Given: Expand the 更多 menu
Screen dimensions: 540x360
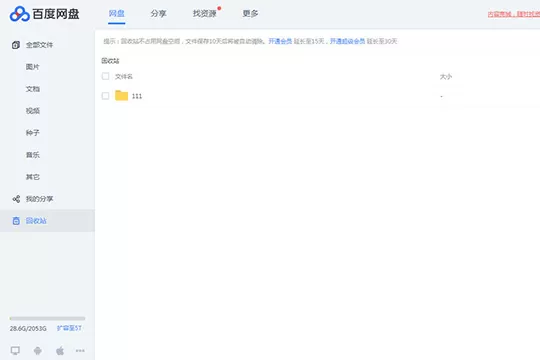Looking at the screenshot, I should pos(250,13).
